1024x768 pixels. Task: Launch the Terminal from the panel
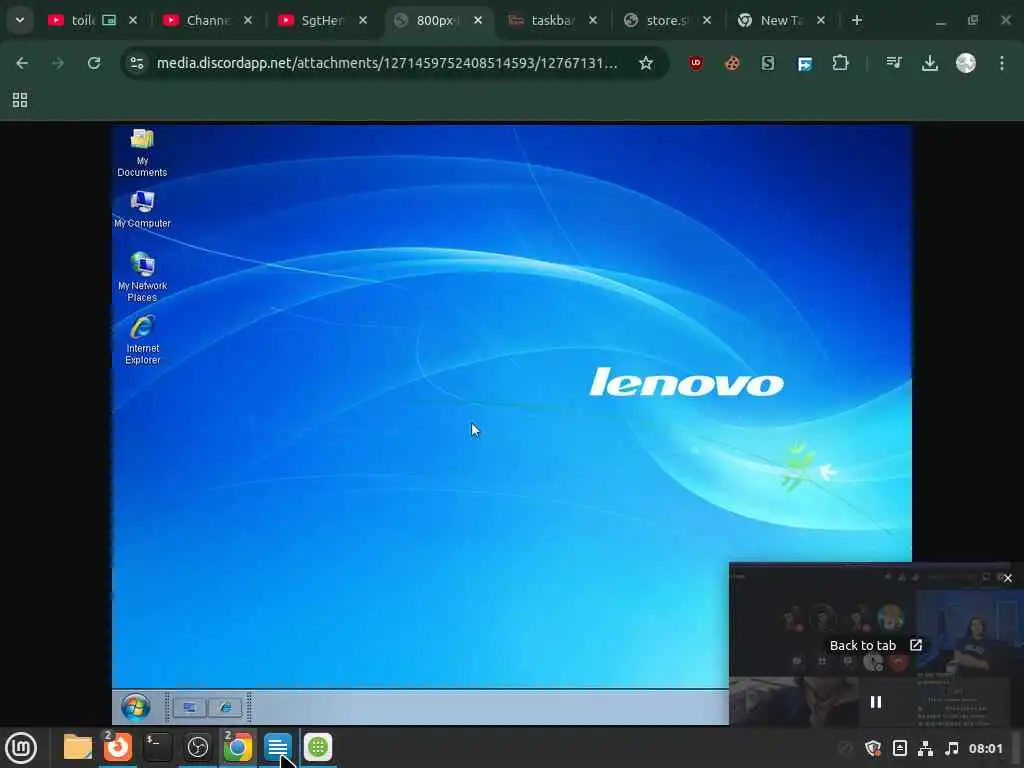157,747
